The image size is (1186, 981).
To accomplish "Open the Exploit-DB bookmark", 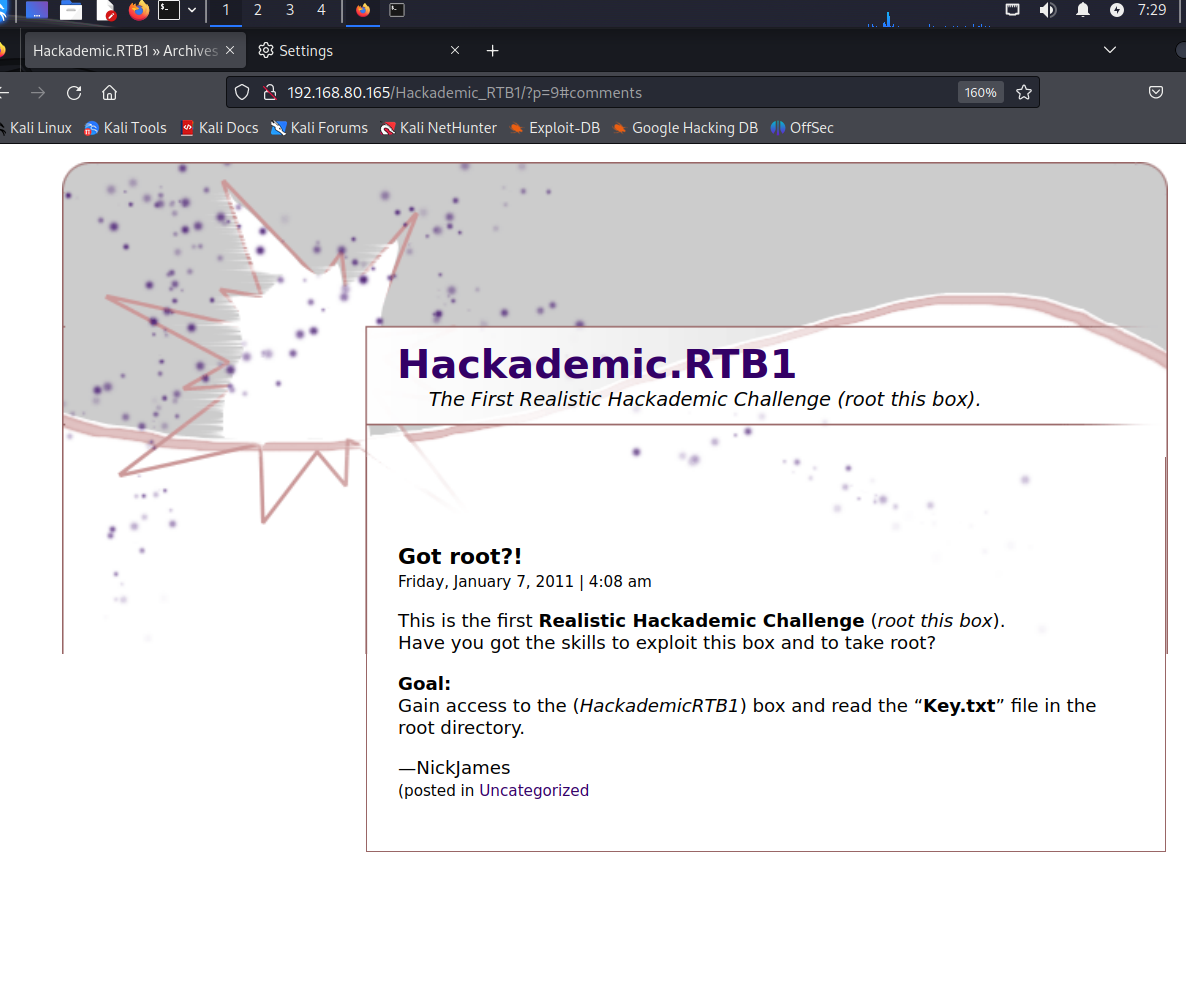I will (554, 128).
